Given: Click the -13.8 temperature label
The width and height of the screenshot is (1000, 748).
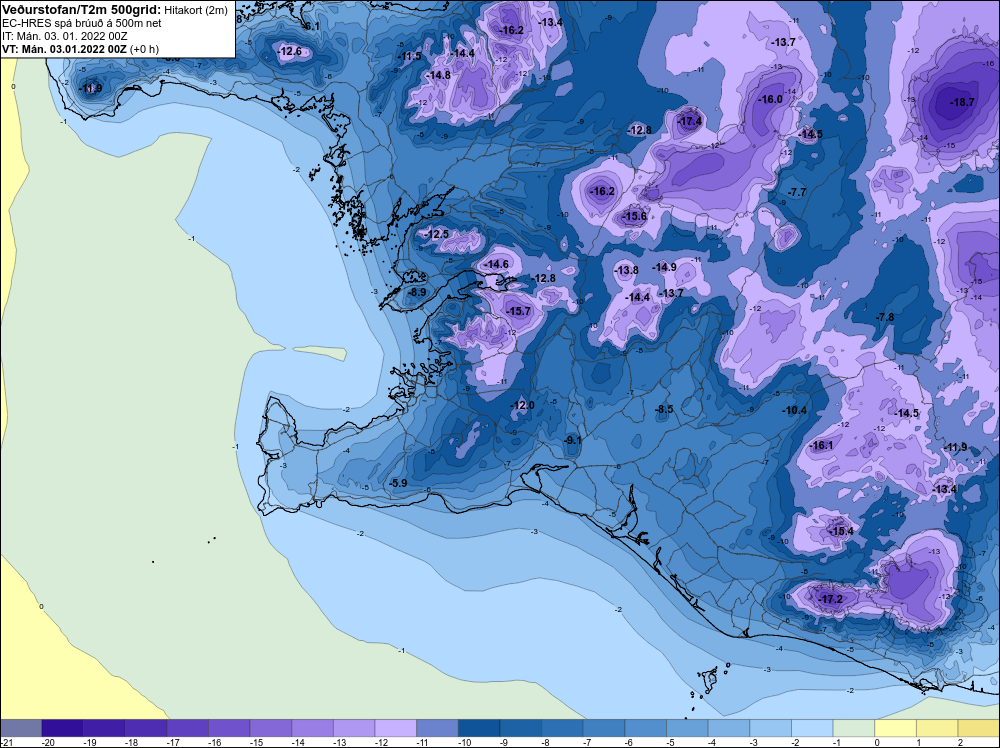Looking at the screenshot, I should [626, 270].
